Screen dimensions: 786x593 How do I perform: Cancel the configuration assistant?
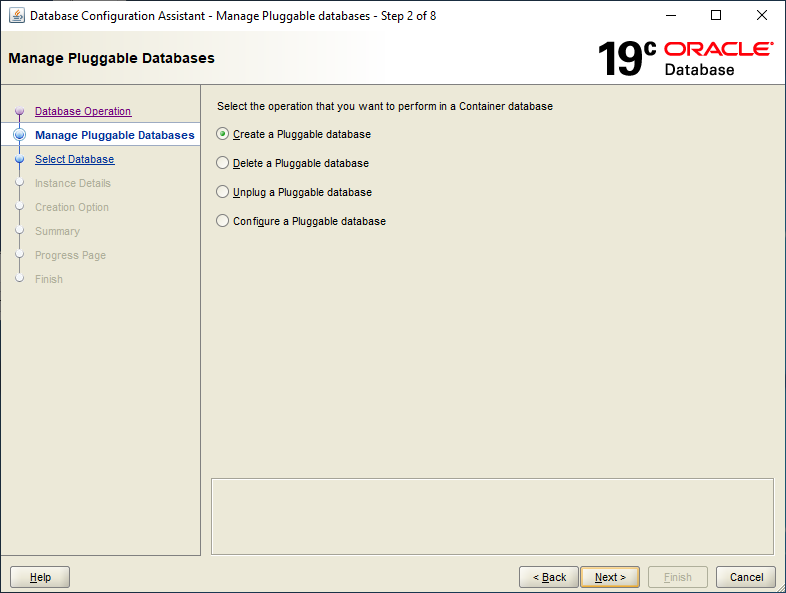click(x=746, y=577)
